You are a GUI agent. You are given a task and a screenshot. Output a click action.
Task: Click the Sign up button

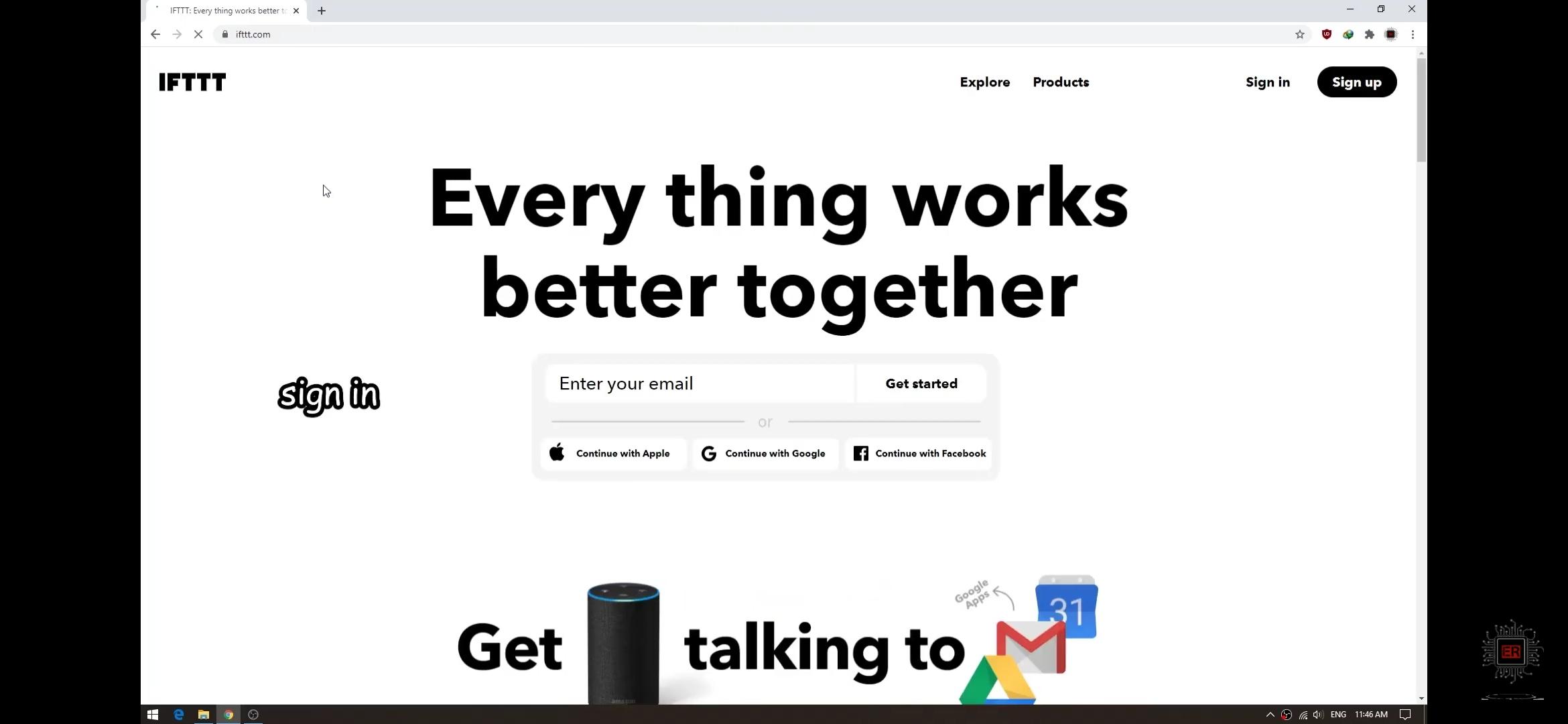pyautogui.click(x=1357, y=82)
